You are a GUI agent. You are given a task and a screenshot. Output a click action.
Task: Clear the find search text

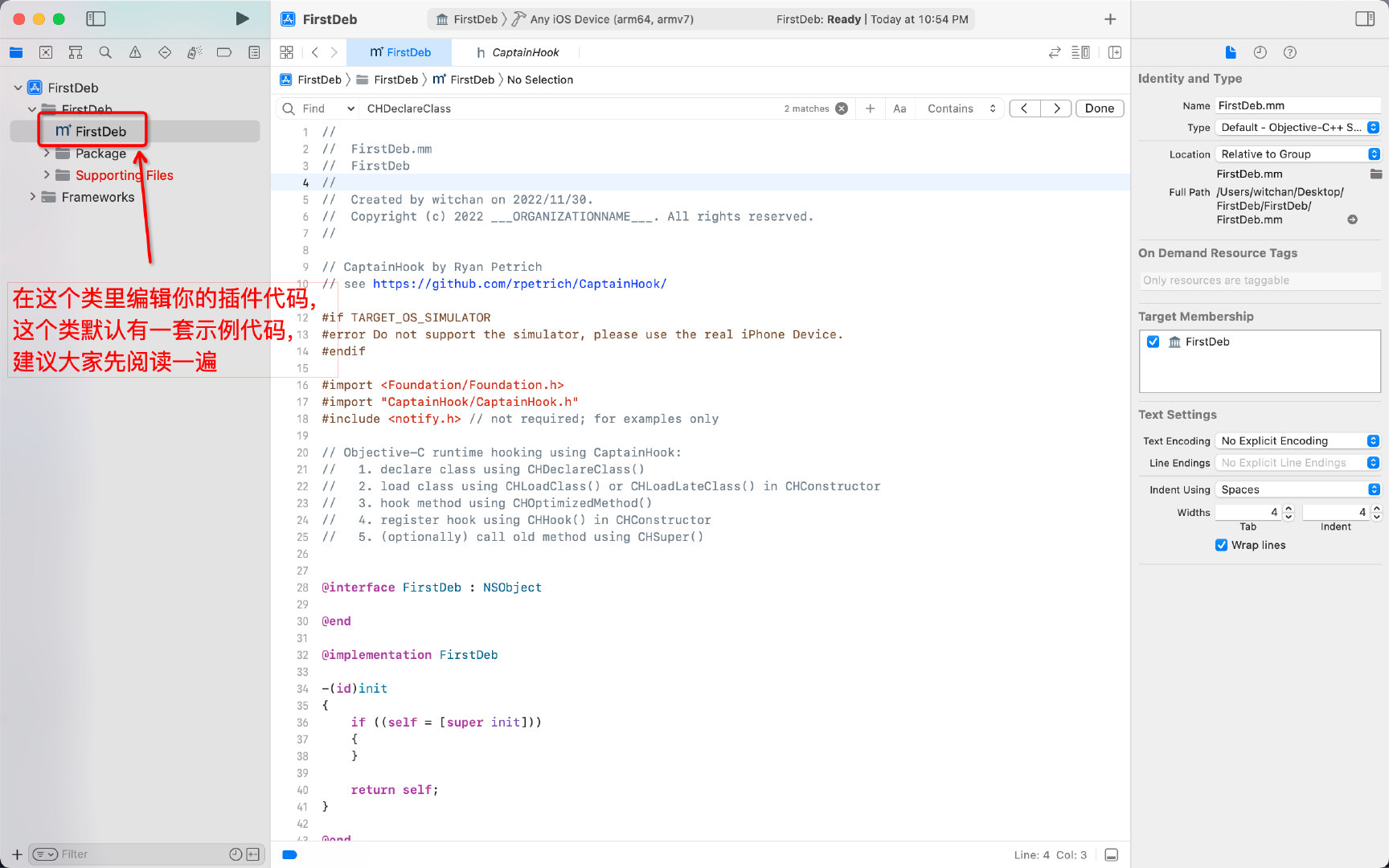tap(842, 108)
